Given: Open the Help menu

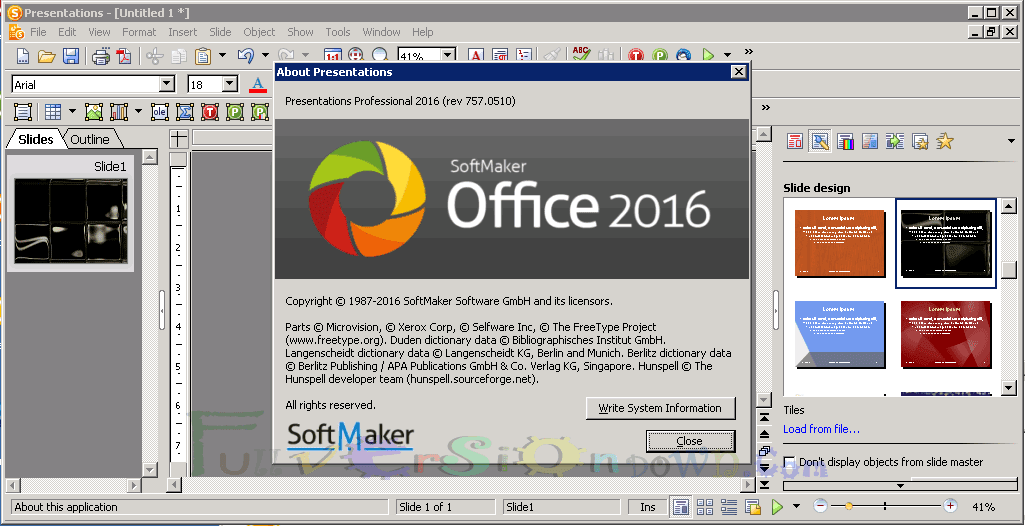Looking at the screenshot, I should click(422, 32).
